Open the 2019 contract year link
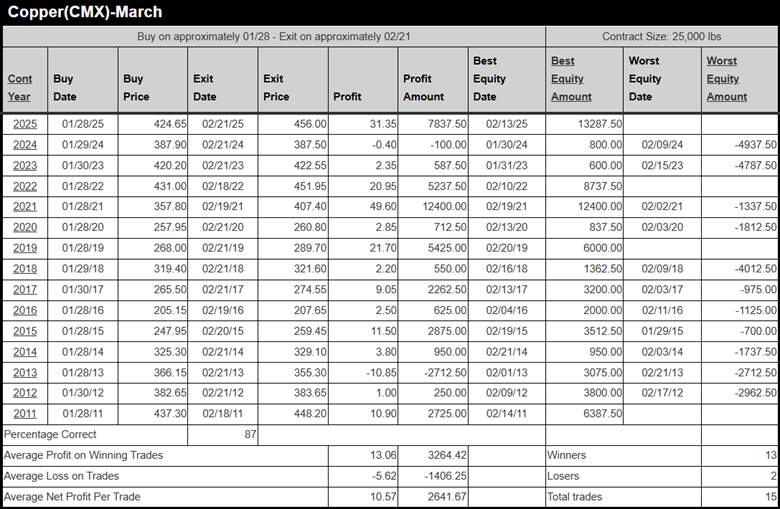The width and height of the screenshot is (780, 509). 25,248
